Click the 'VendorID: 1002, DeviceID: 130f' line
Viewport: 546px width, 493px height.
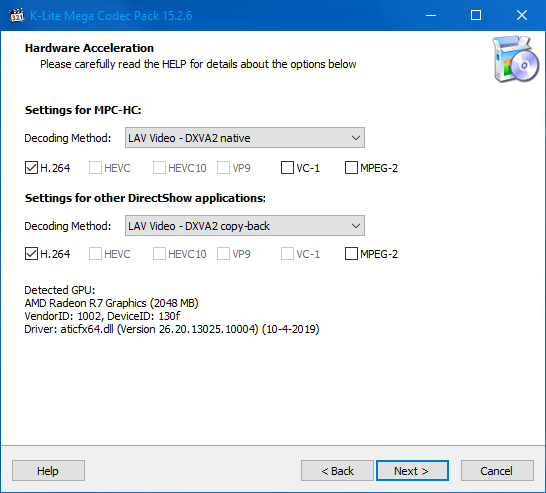click(x=102, y=316)
